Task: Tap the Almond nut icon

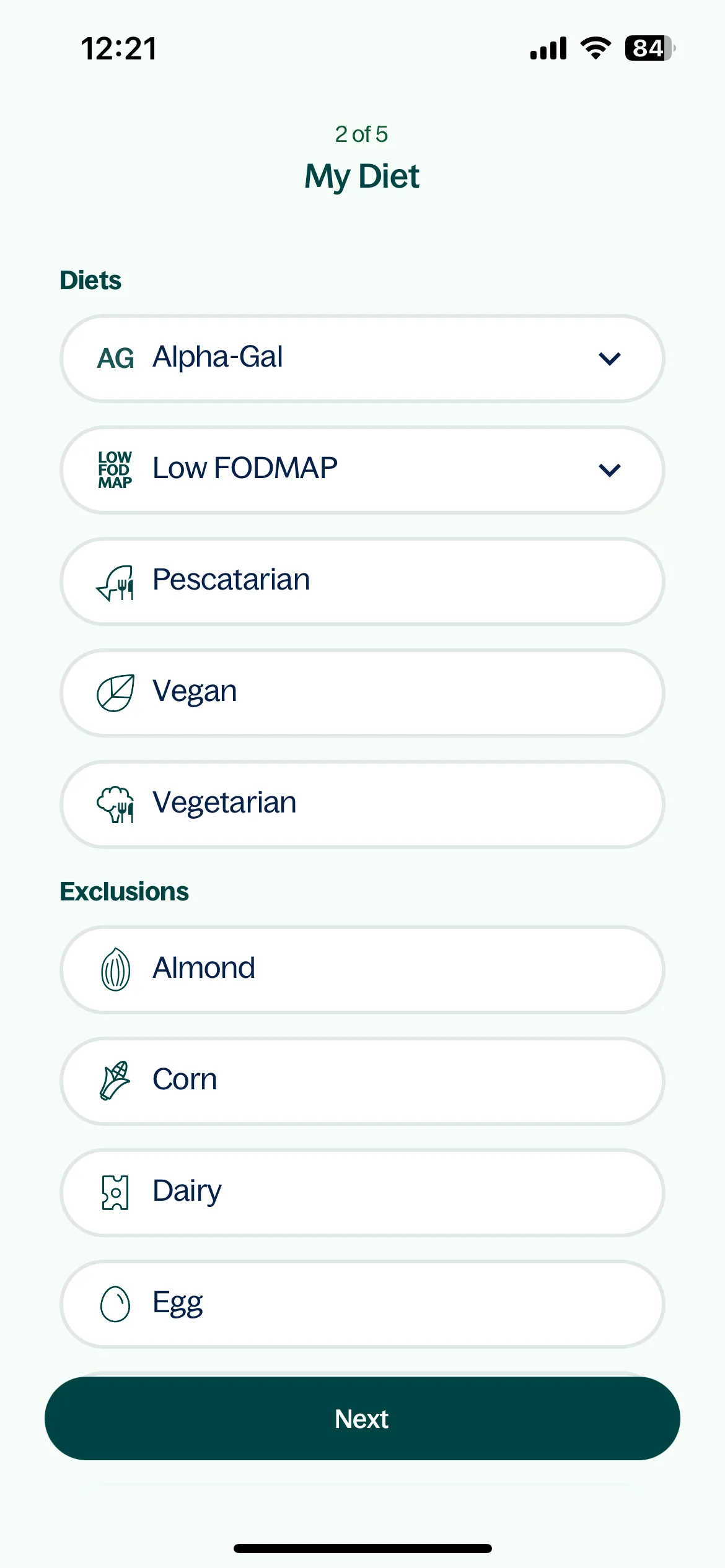Action: click(115, 970)
